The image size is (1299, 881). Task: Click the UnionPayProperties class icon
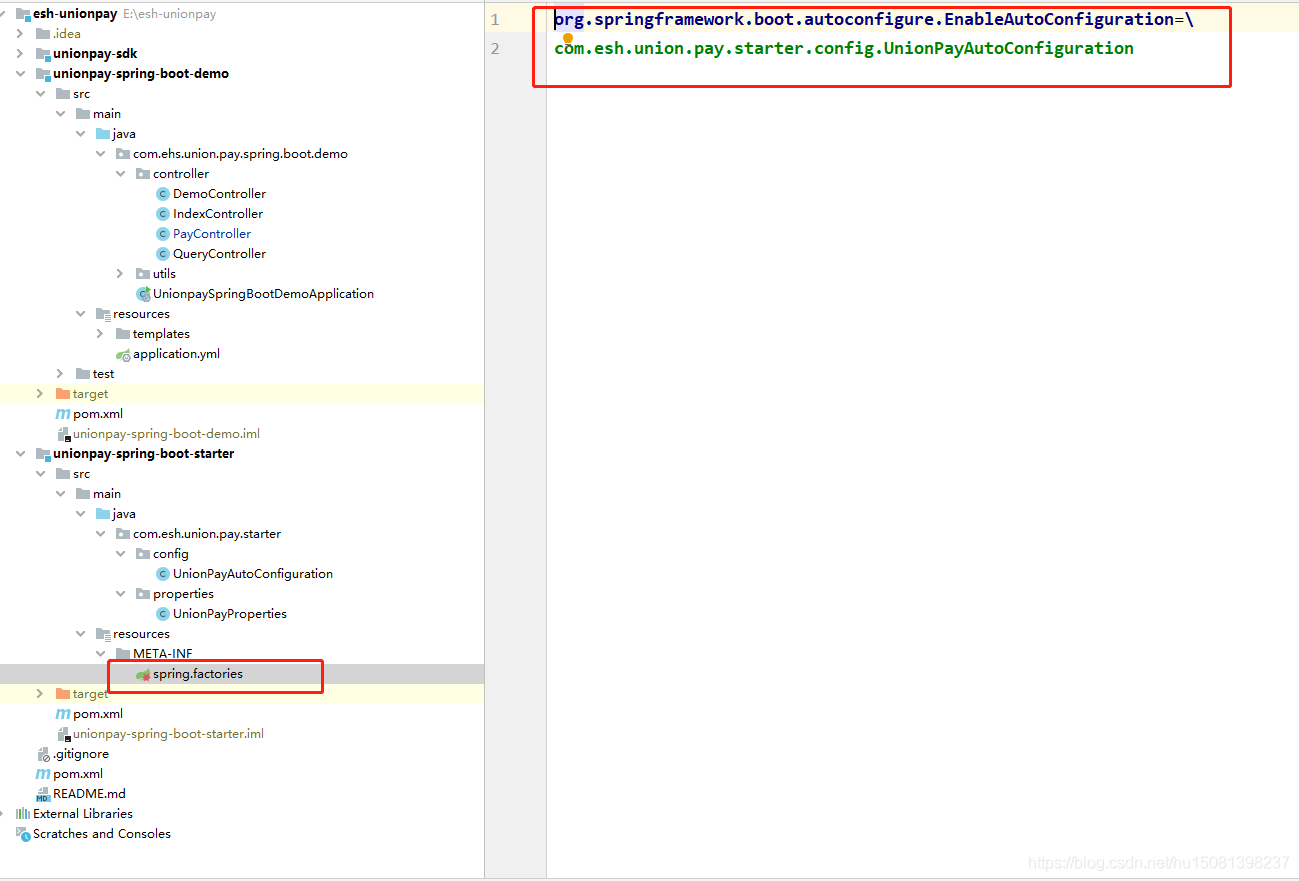click(x=163, y=614)
